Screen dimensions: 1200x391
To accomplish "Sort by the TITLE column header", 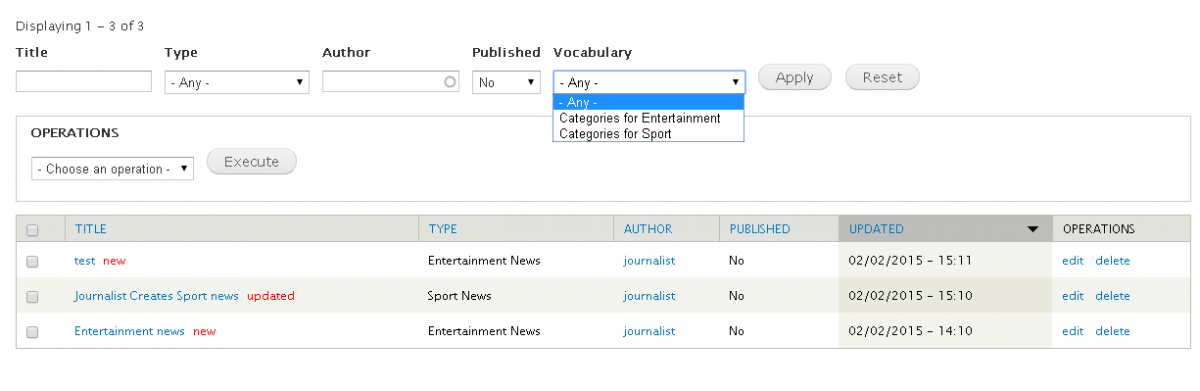I will (x=90, y=229).
